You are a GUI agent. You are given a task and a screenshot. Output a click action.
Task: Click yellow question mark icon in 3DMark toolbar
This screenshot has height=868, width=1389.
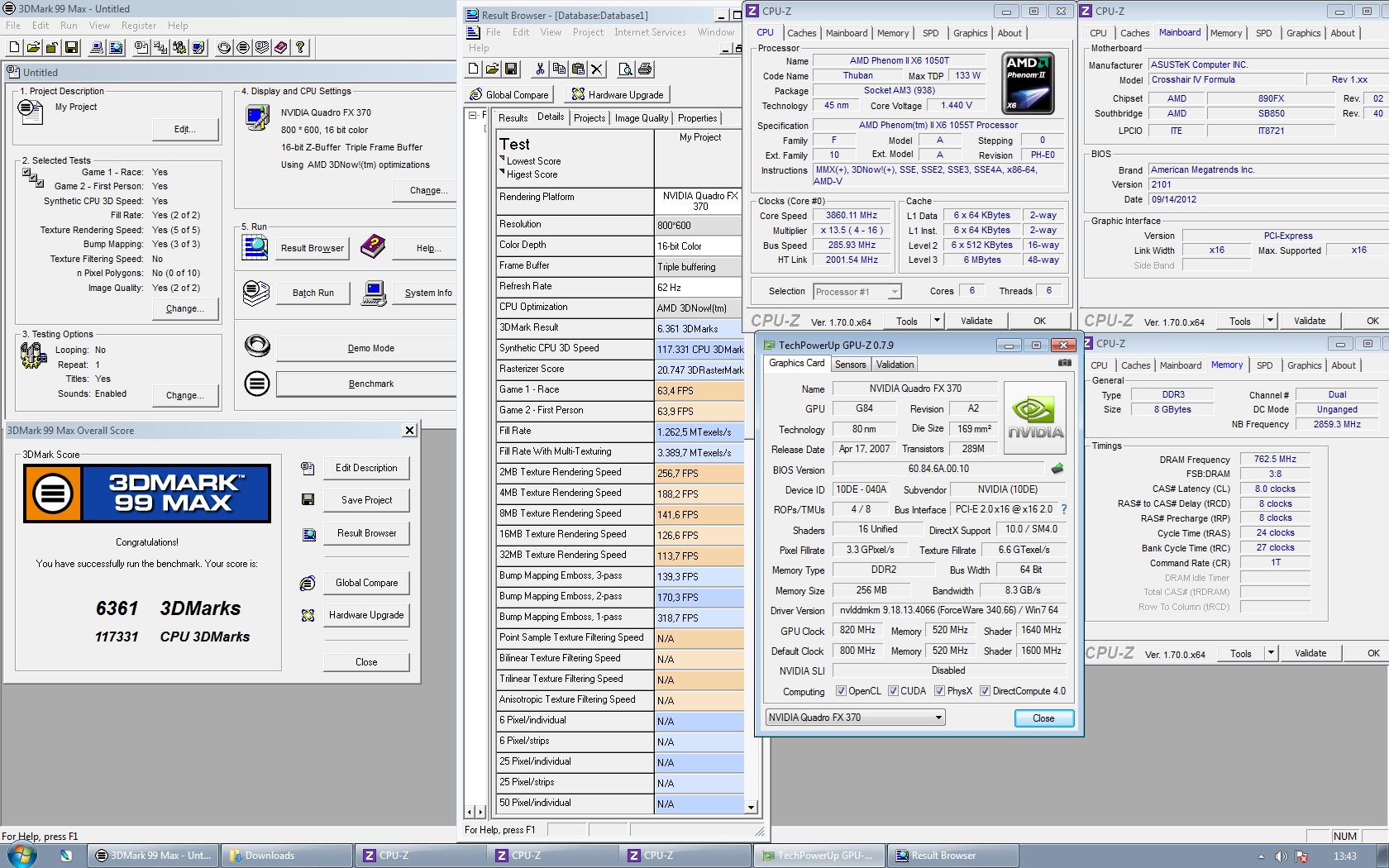[300, 47]
